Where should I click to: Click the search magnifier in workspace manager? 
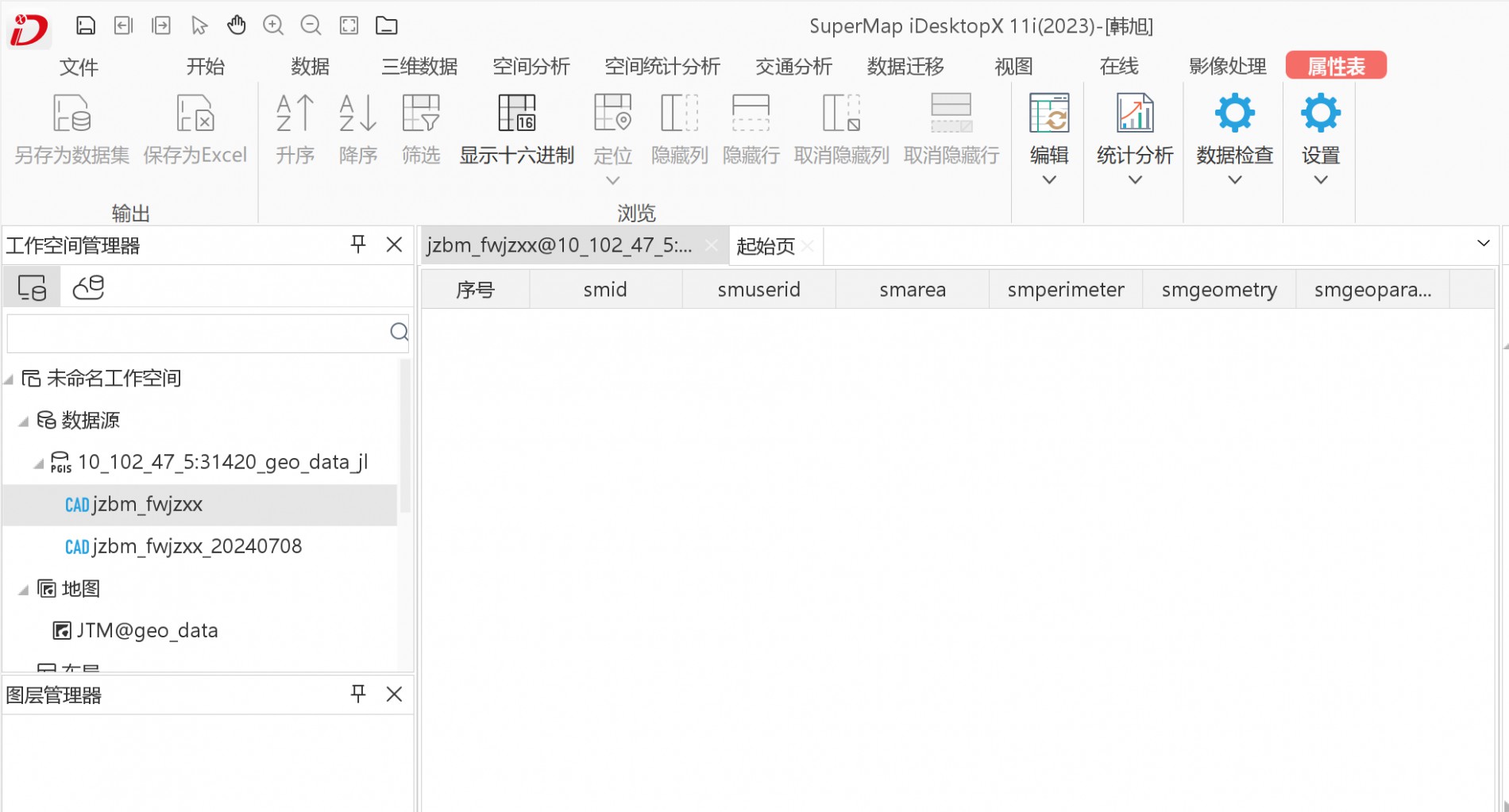(x=399, y=332)
